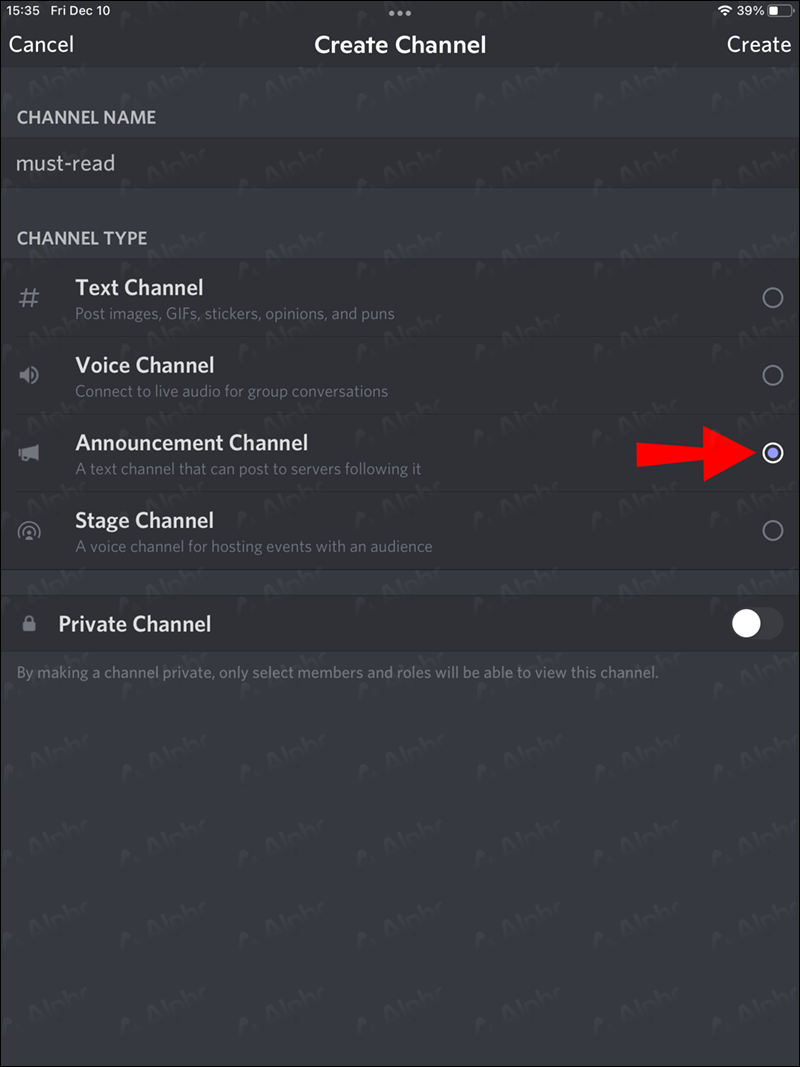This screenshot has height=1067, width=800.
Task: Click the padlock Private Channel icon
Action: [29, 623]
